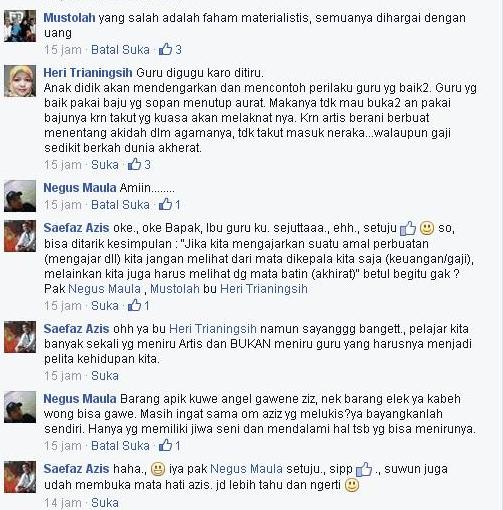Viewport: 503px width, 510px height.
Task: Toggle Batal Suka on the Barang apik kuwe comment
Action: point(120,446)
